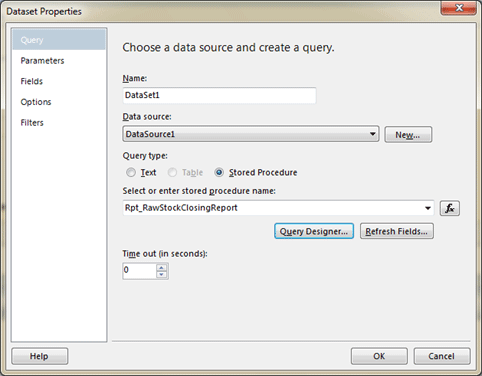Screen dimensions: 482x376
Task: Increase the time out value
Action: (162, 267)
